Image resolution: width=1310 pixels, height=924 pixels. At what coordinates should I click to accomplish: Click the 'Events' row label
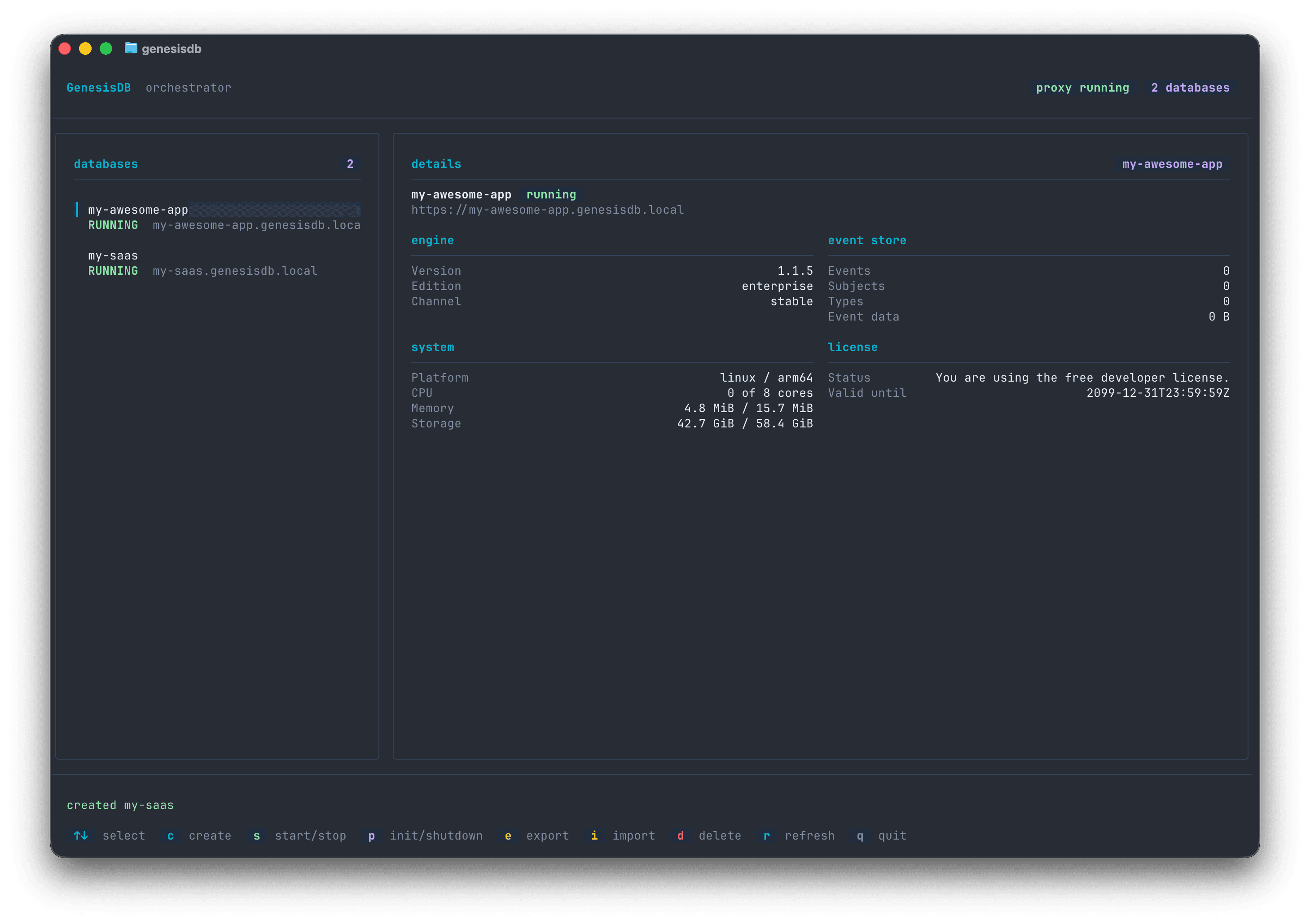(849, 271)
